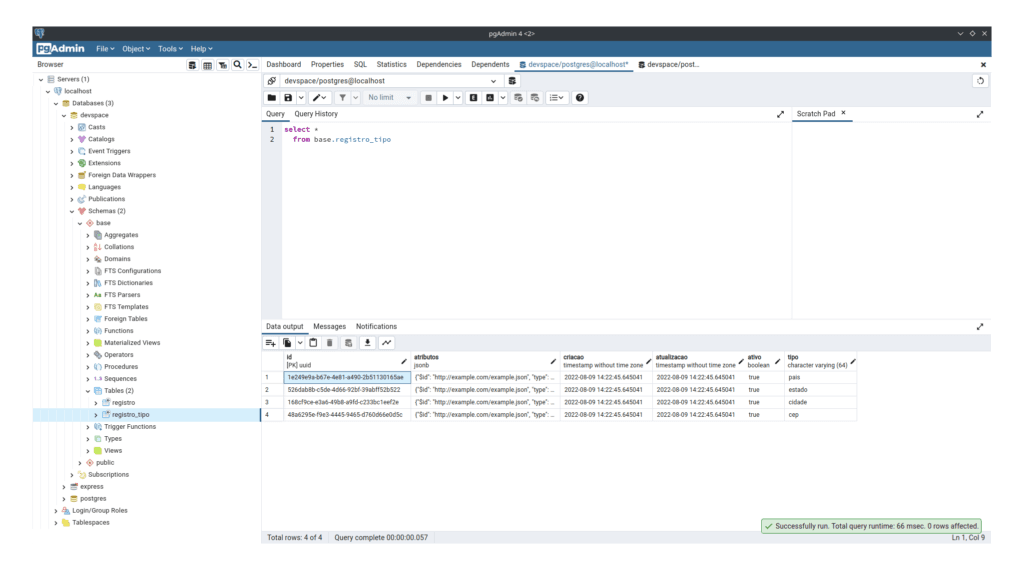Image resolution: width=1024 pixels, height=582 pixels.
Task: Click the Rollback transaction icon
Action: click(535, 98)
